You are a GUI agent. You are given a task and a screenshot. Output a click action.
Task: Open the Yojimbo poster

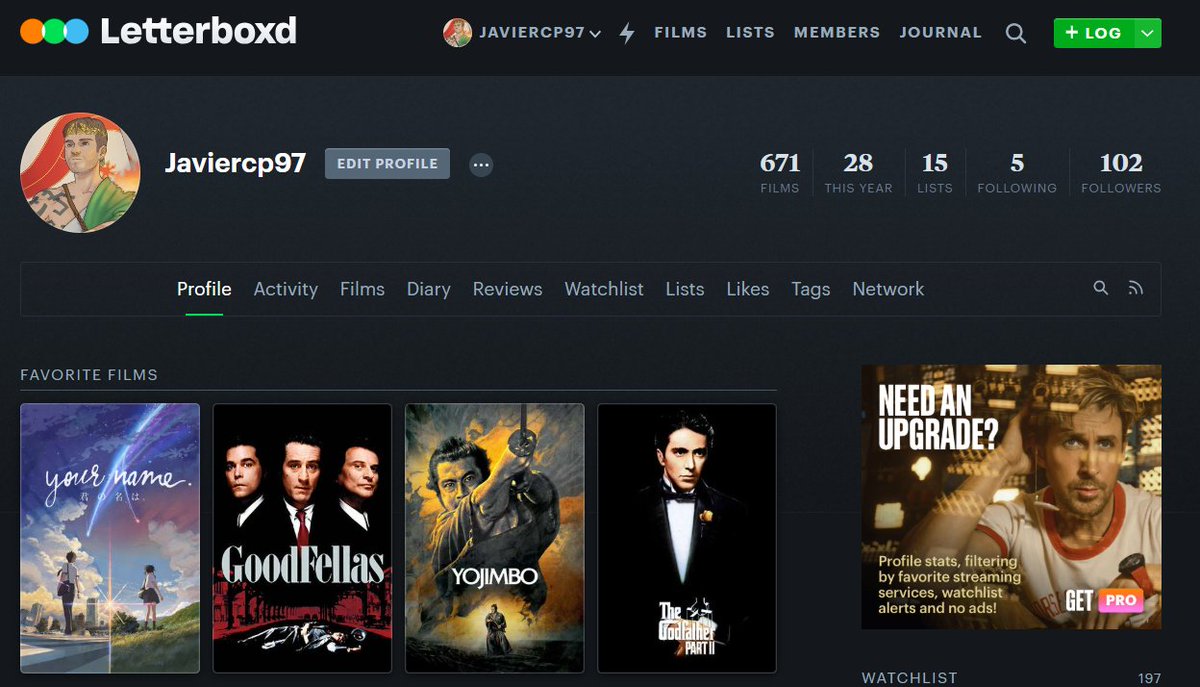click(x=494, y=538)
